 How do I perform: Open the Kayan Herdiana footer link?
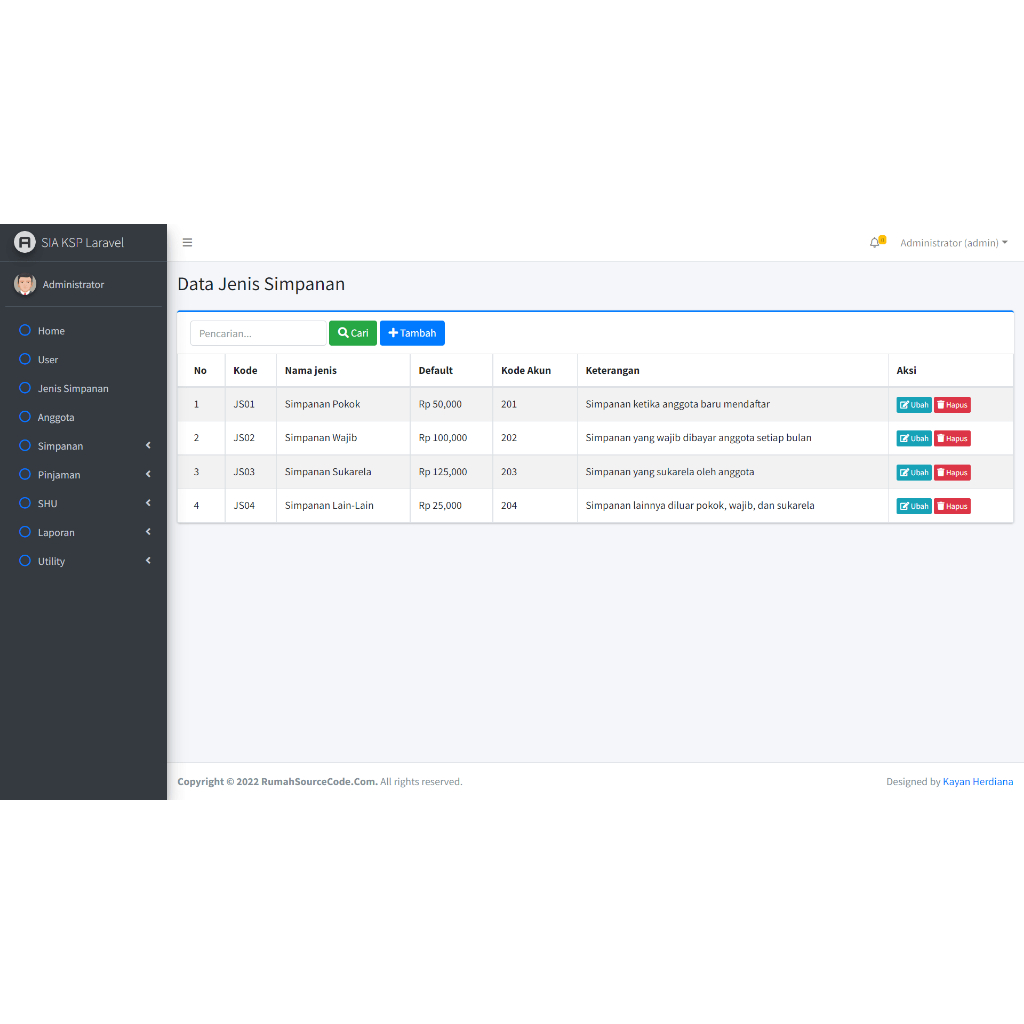coord(977,782)
